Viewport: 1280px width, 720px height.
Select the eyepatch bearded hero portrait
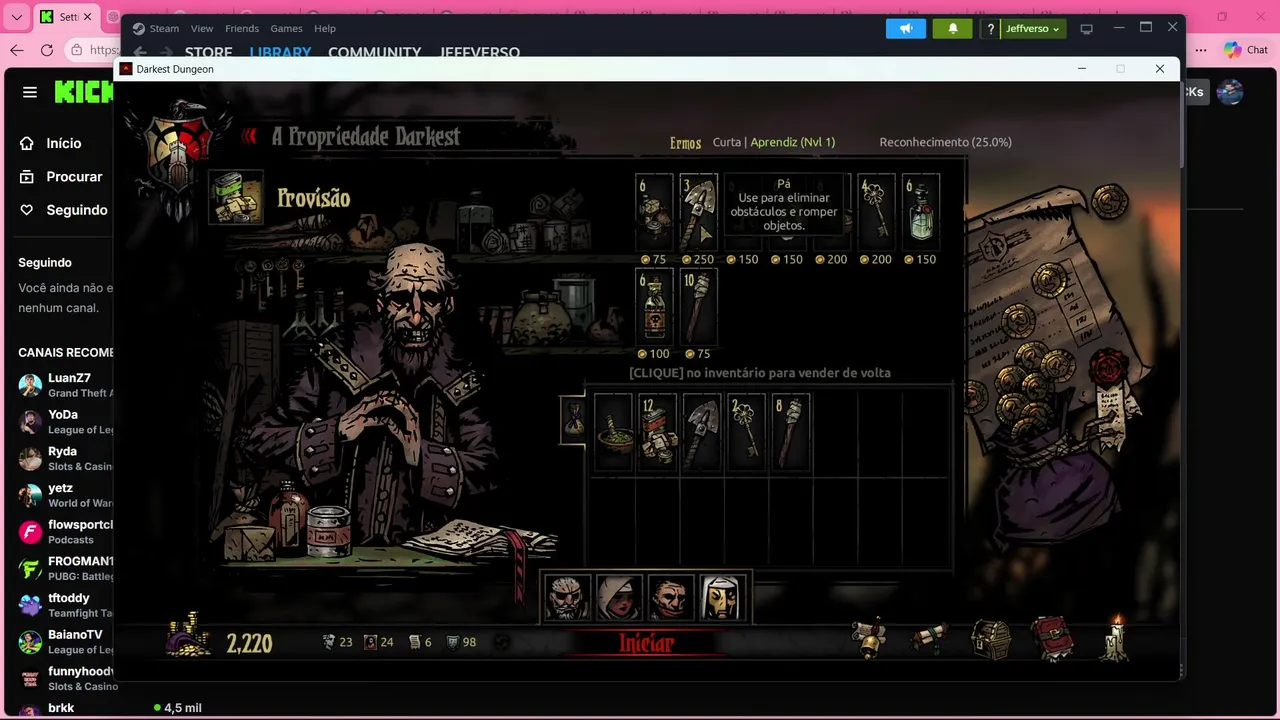(x=567, y=598)
